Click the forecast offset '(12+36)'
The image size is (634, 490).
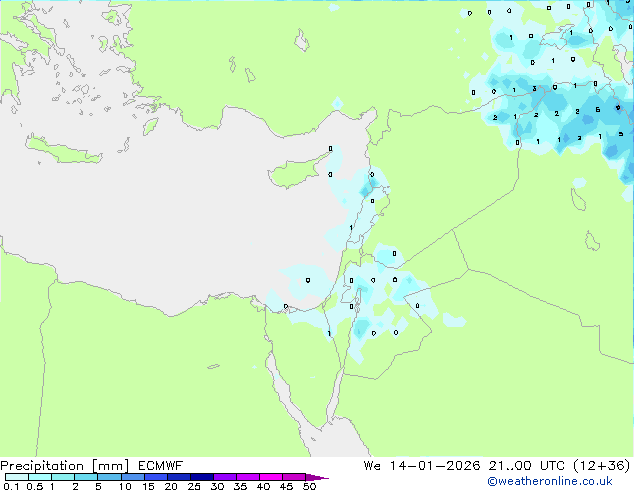pos(602,466)
